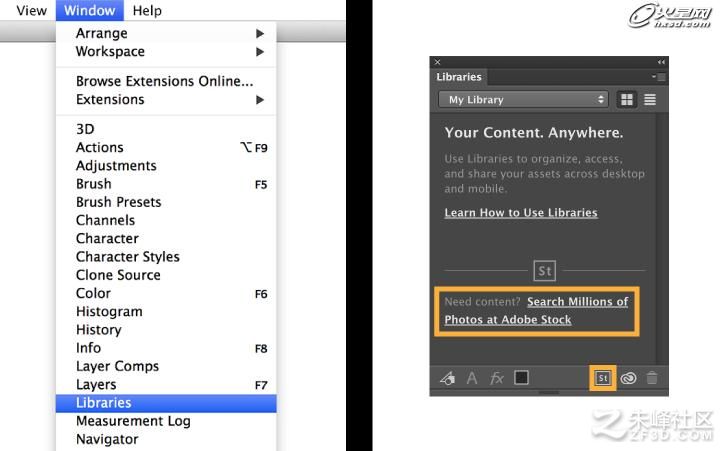This screenshot has width=725, height=451.
Task: Open Measurement Log panel
Action: point(166,421)
